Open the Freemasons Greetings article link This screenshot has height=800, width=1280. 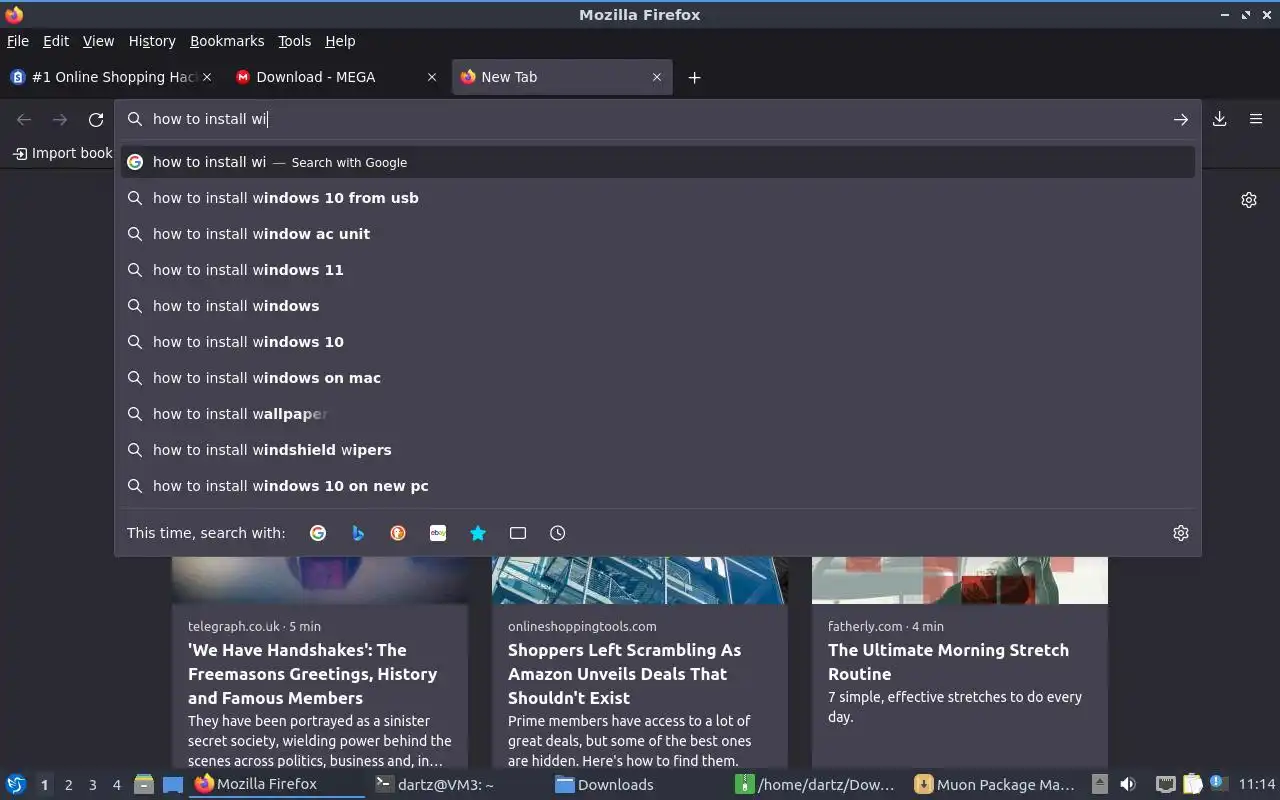312,674
